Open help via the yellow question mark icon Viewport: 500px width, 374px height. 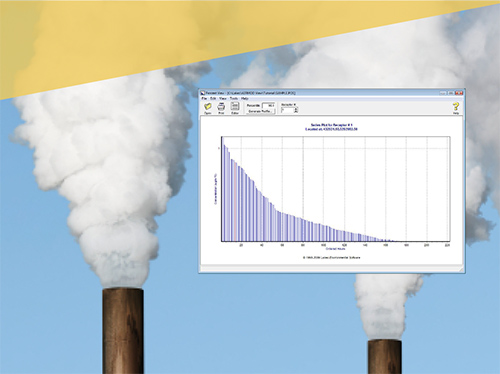(456, 107)
